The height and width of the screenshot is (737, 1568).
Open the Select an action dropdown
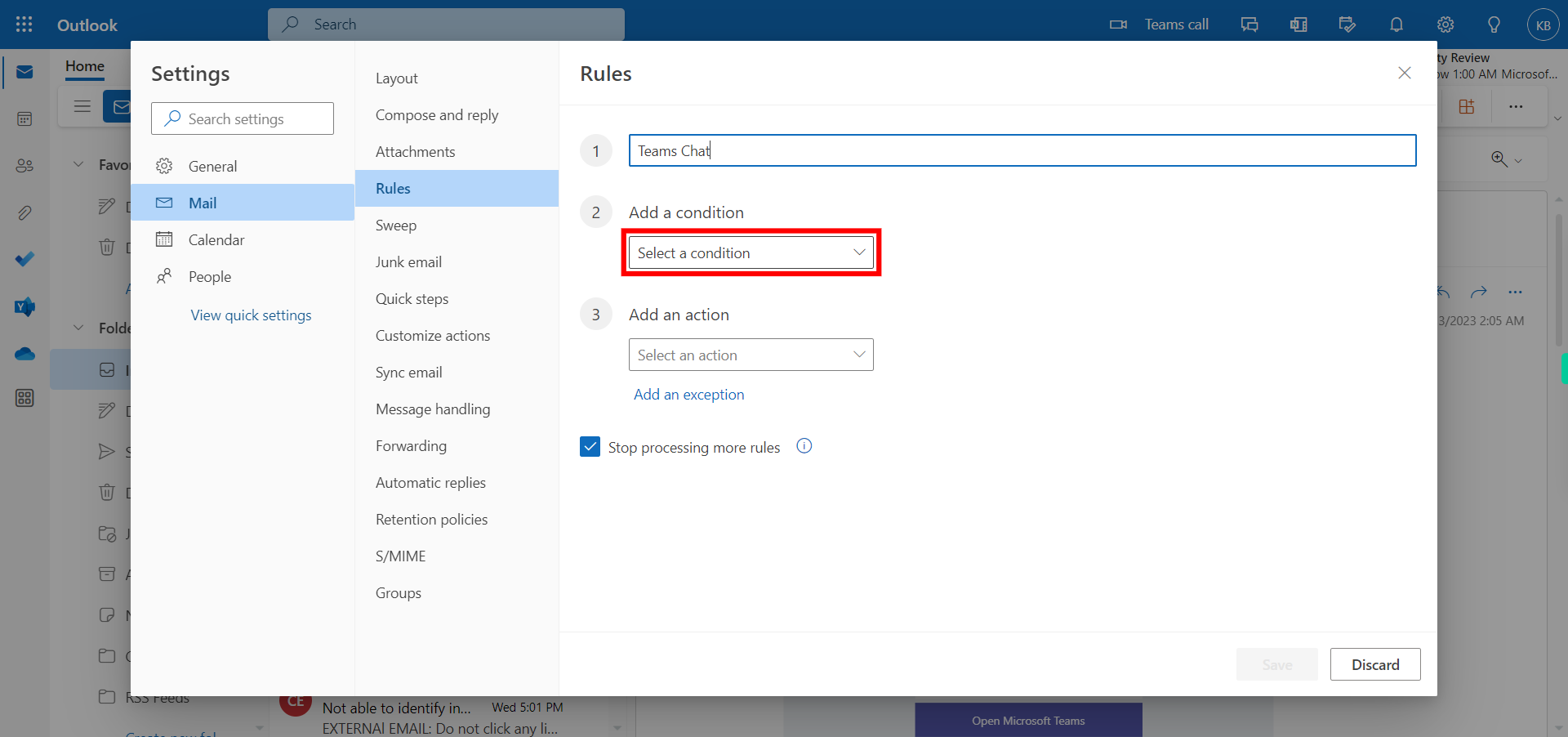point(751,355)
